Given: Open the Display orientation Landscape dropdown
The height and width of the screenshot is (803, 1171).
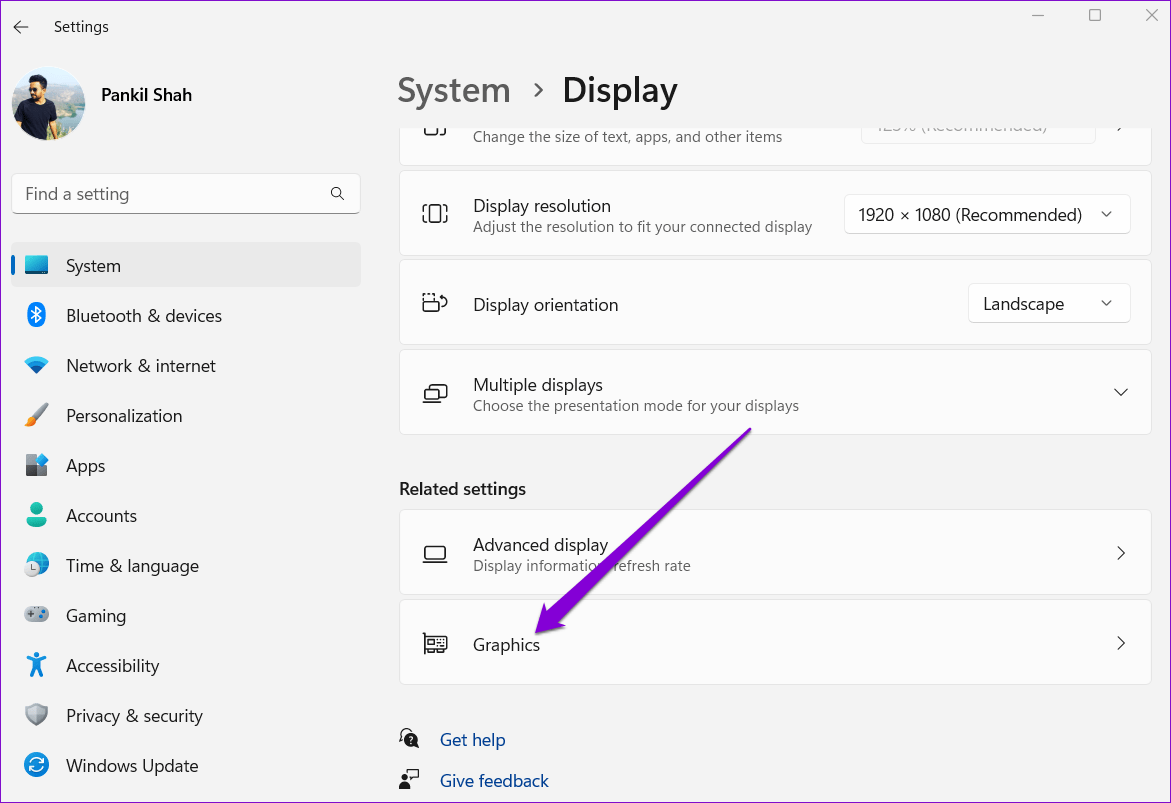Looking at the screenshot, I should click(x=1048, y=304).
